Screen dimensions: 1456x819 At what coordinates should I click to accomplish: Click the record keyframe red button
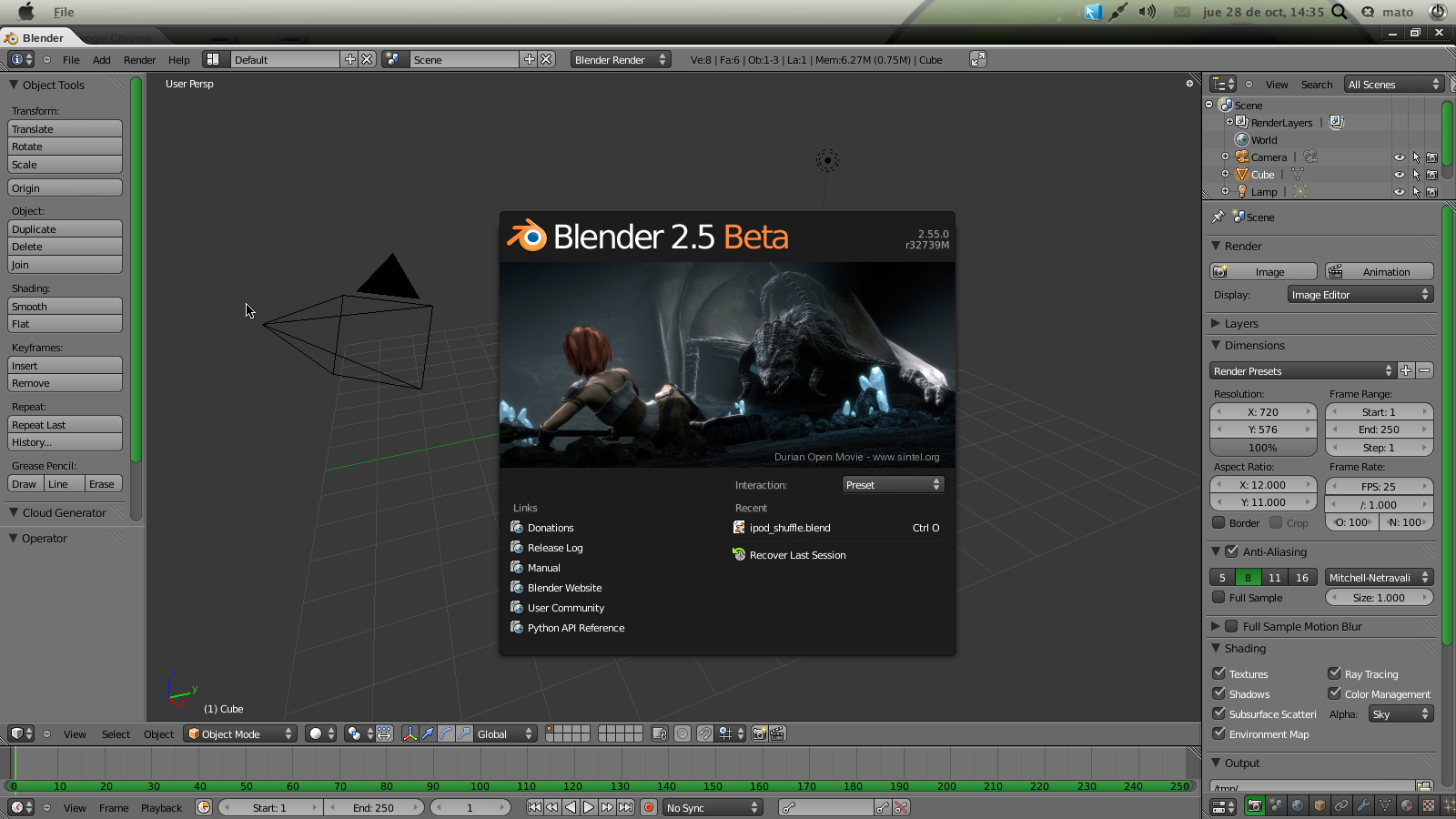pos(649,807)
